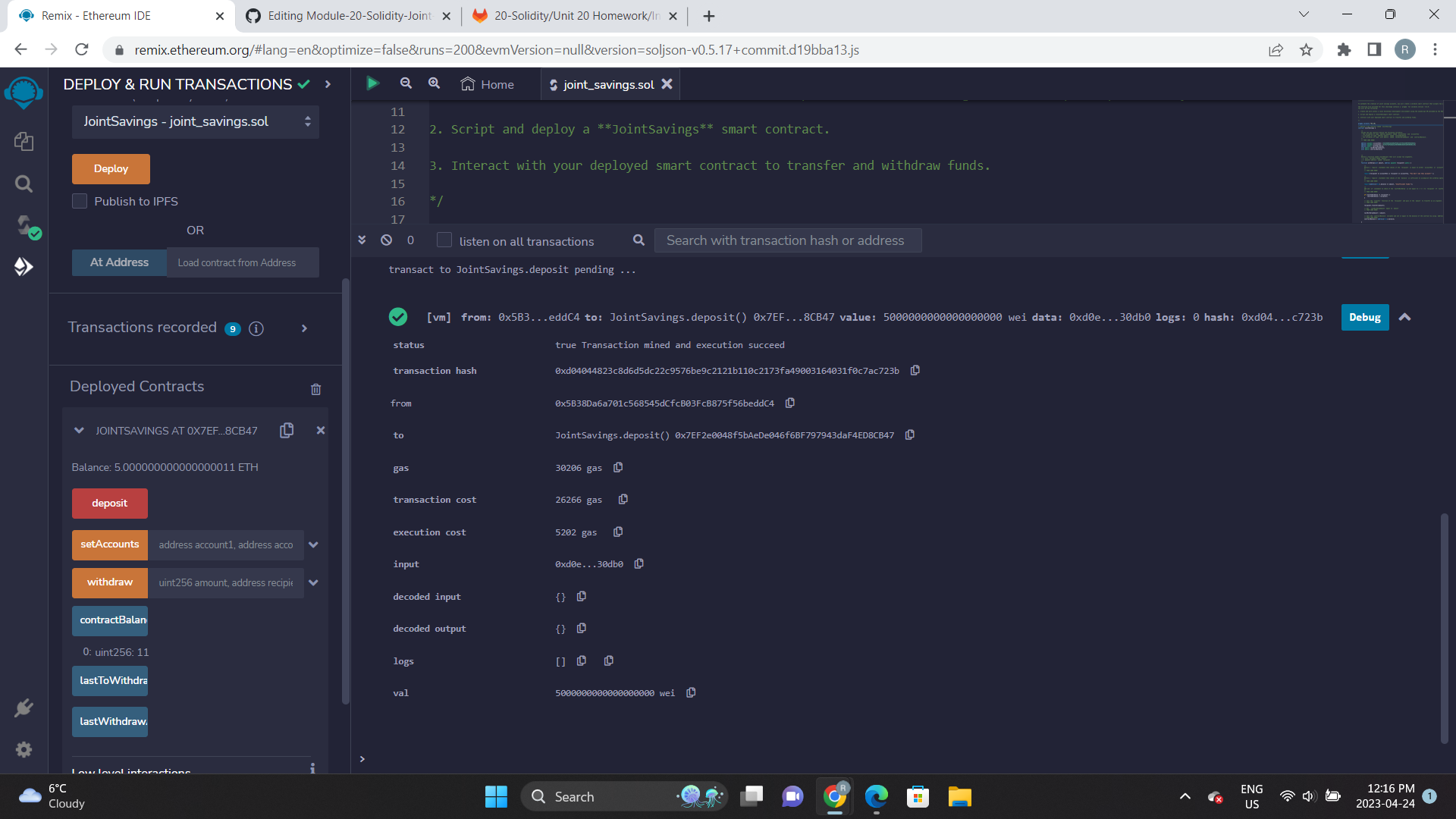Delete all deployed contracts via trash icon
This screenshot has height=819, width=1456.
point(316,389)
